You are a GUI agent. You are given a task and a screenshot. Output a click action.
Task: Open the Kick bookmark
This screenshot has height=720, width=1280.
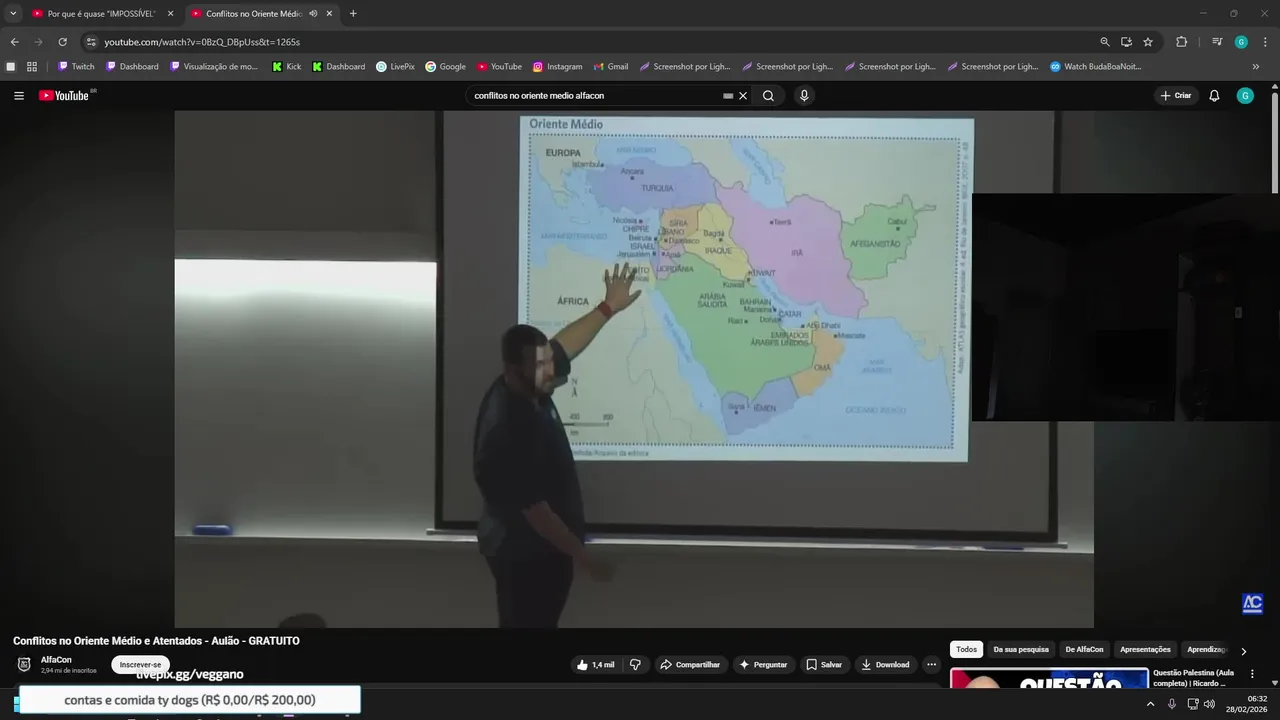pyautogui.click(x=287, y=67)
